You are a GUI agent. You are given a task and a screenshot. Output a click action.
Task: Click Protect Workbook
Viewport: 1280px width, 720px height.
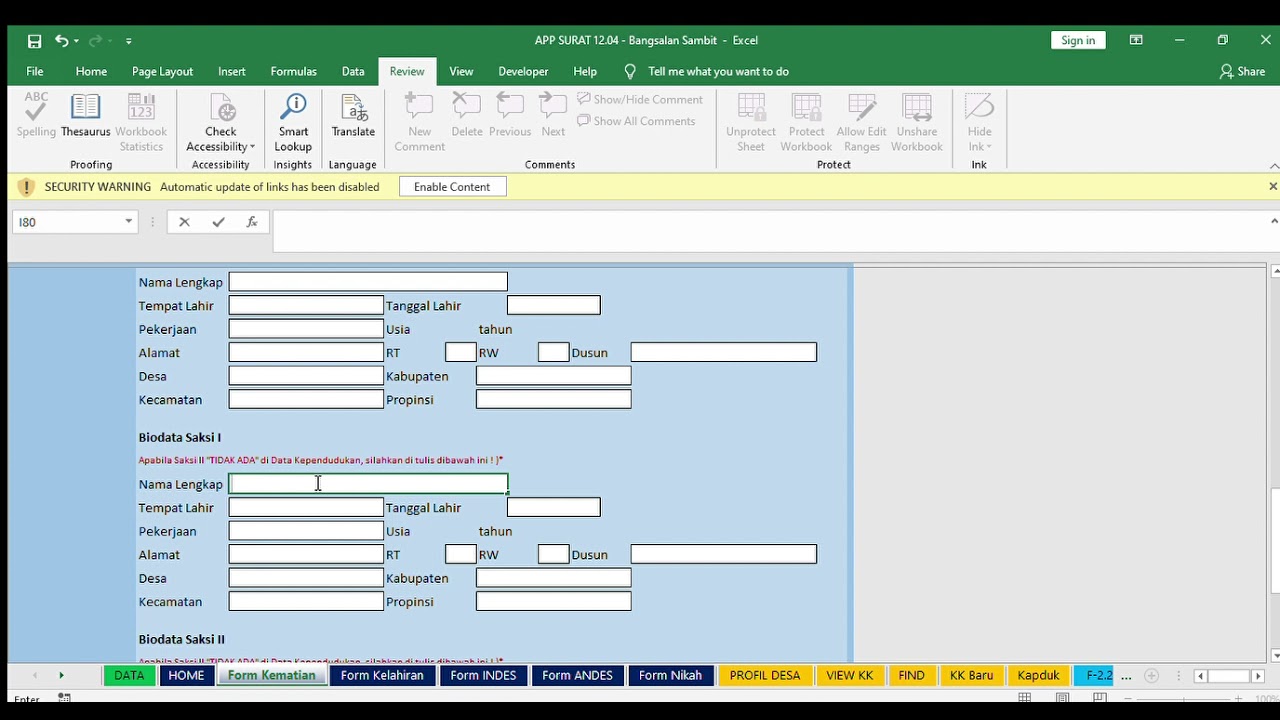[x=806, y=122]
